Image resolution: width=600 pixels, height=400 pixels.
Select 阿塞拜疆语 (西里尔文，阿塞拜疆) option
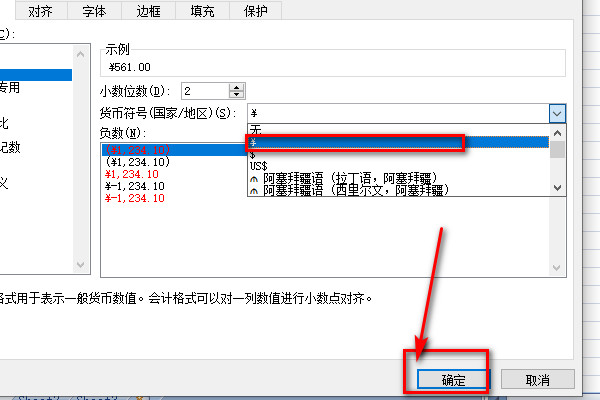coord(398,190)
